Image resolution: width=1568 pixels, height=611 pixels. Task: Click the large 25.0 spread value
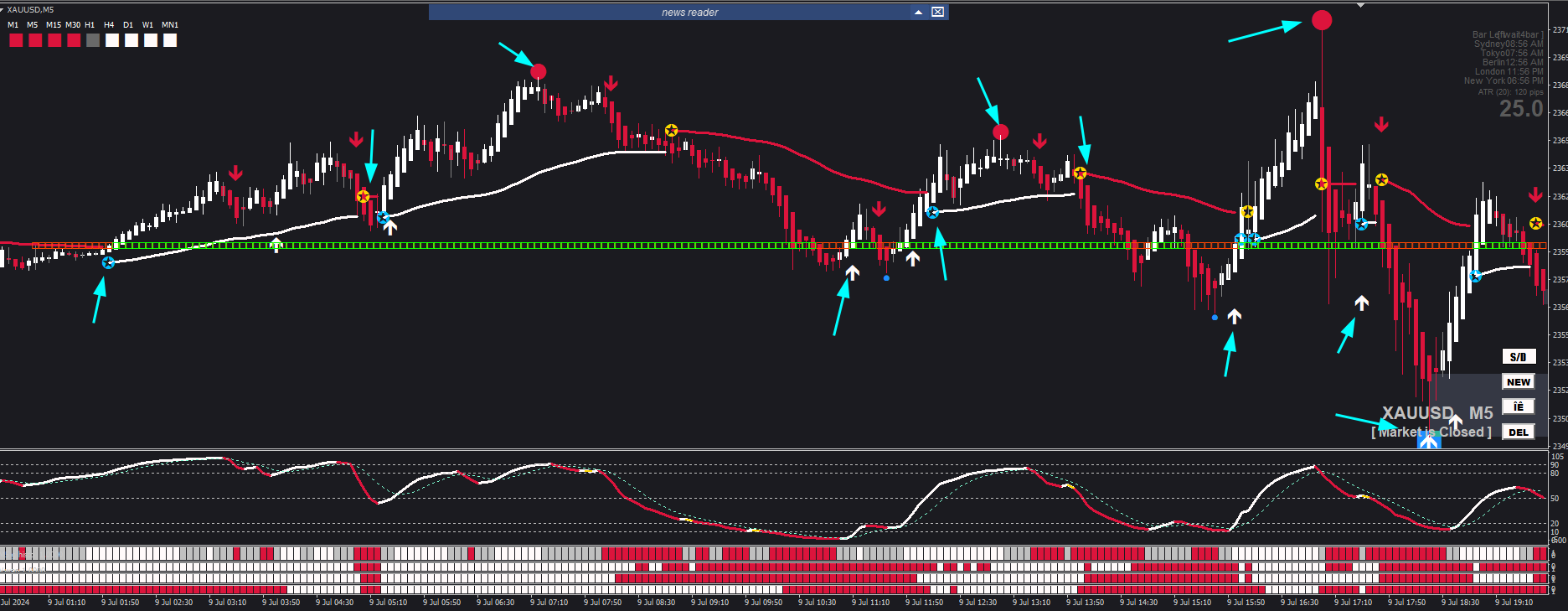[1521, 109]
